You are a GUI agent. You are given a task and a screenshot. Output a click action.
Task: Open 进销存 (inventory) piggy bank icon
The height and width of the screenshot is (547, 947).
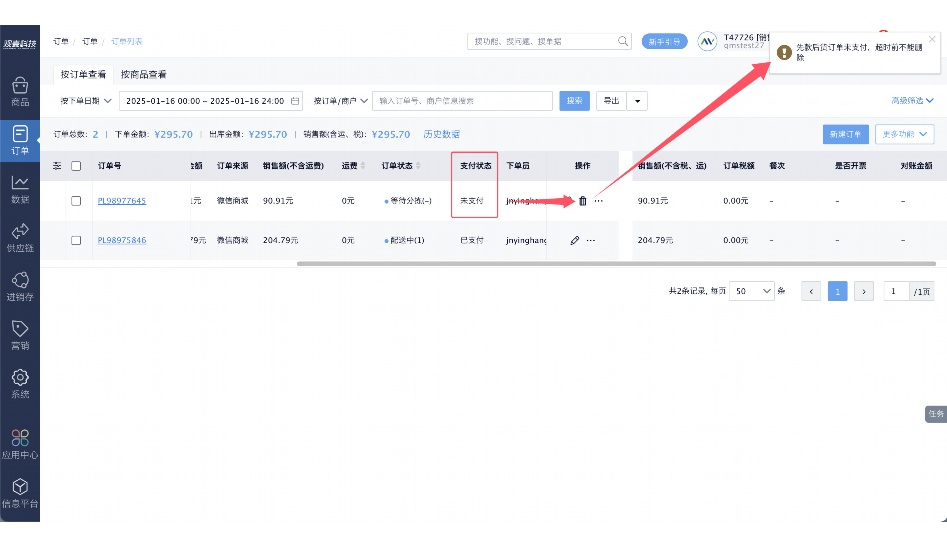coord(20,283)
